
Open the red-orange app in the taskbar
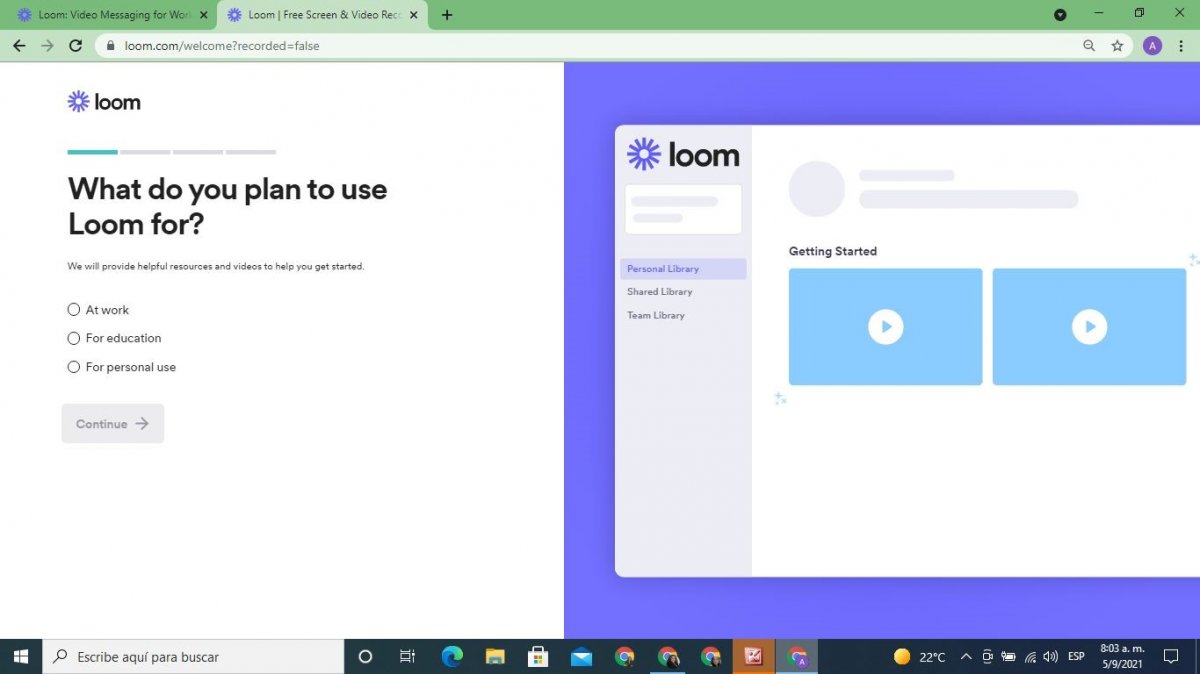[754, 657]
